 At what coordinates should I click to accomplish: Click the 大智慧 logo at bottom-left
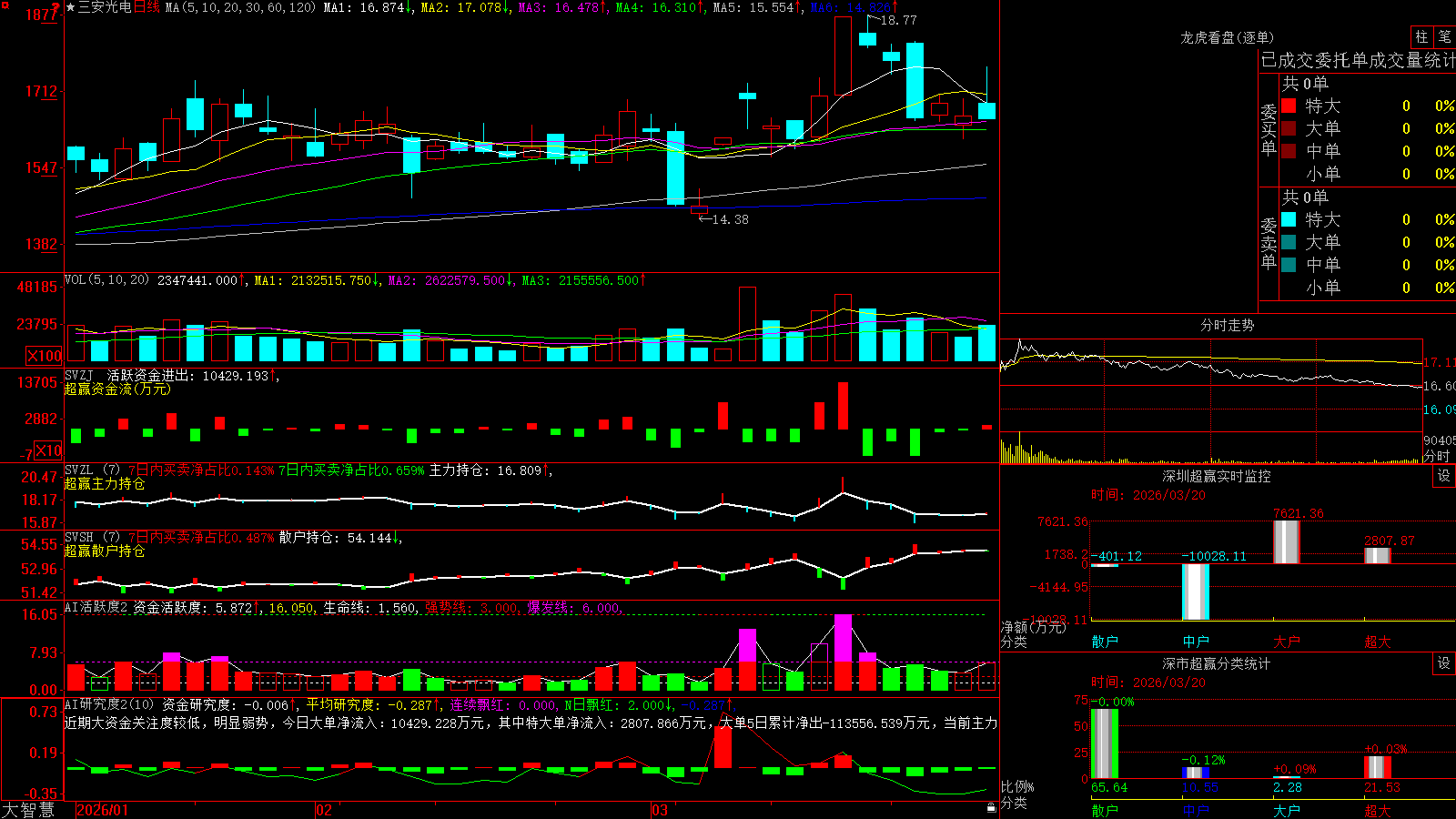[x=28, y=809]
